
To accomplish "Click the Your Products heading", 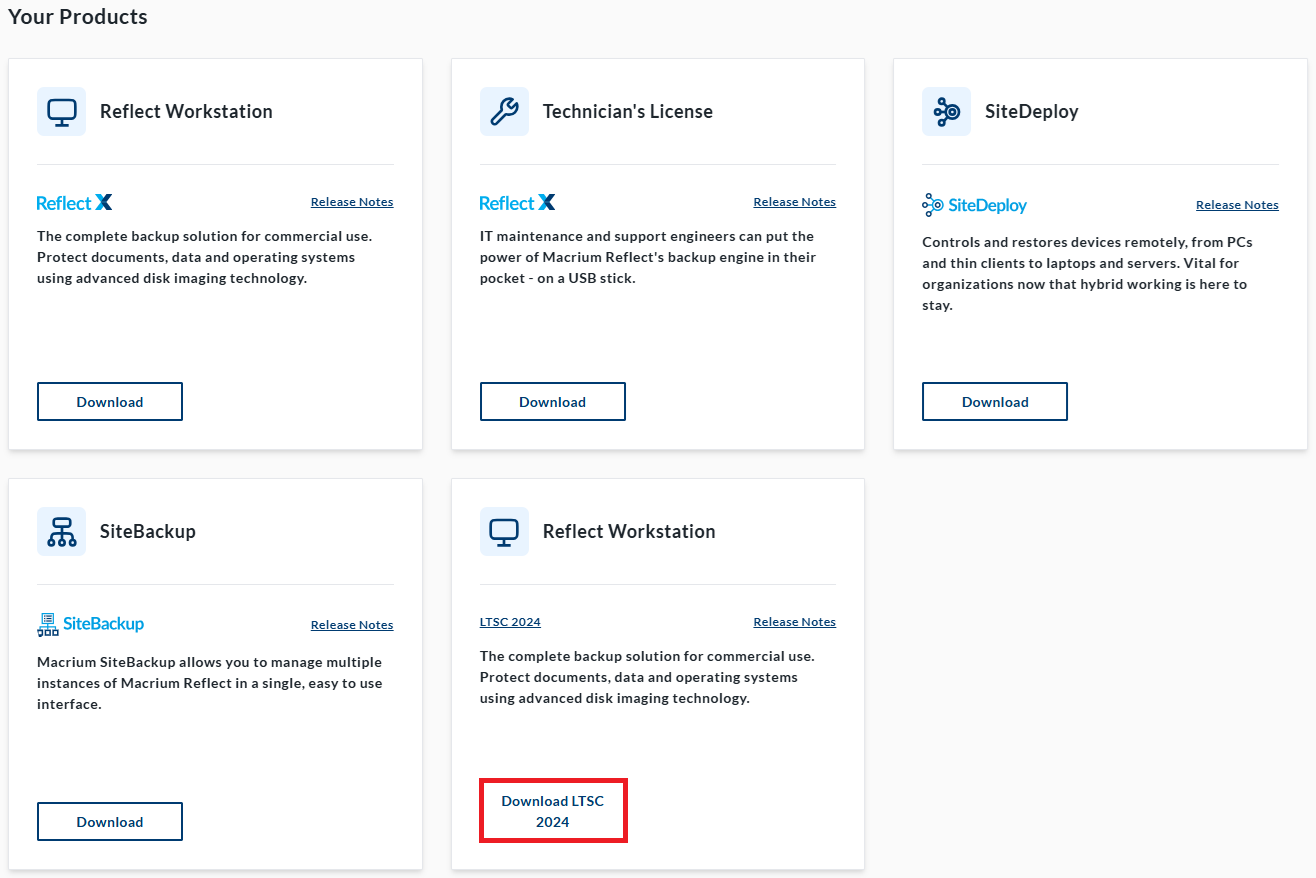I will pos(78,17).
